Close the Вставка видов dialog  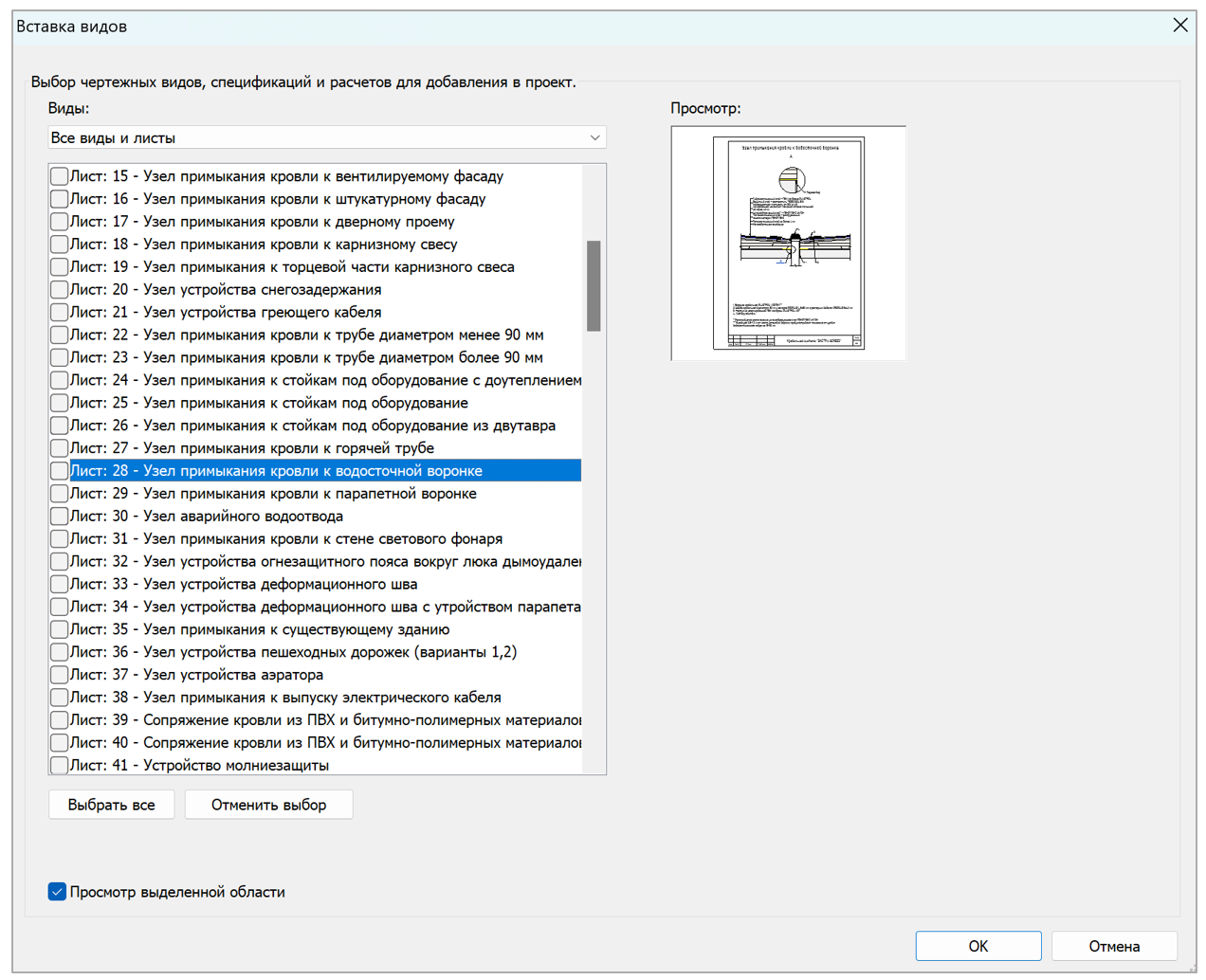[1179, 26]
